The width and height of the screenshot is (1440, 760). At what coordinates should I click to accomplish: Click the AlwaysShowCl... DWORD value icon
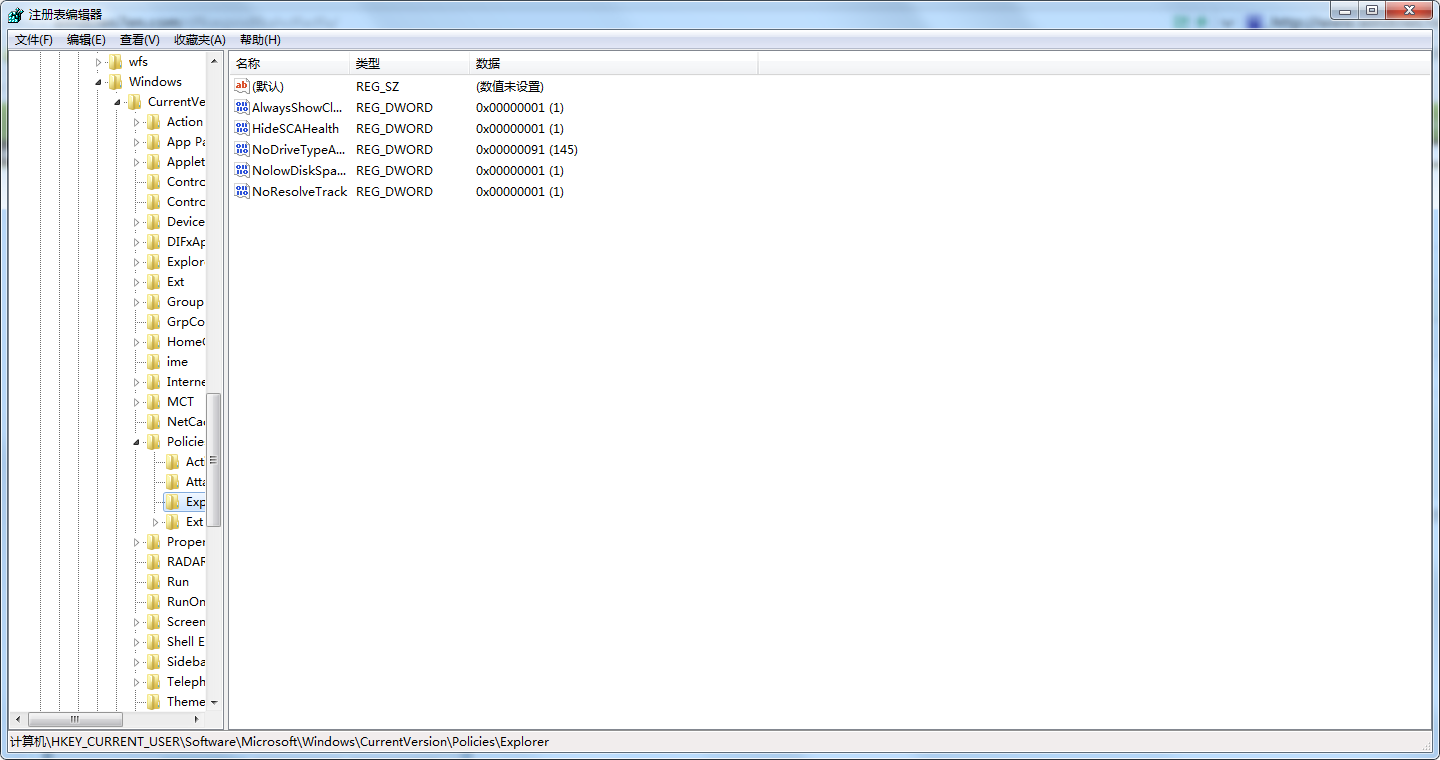pos(242,107)
